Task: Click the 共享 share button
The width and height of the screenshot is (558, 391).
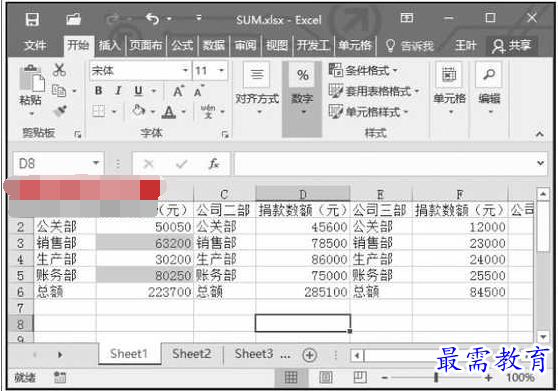Action: pos(511,46)
